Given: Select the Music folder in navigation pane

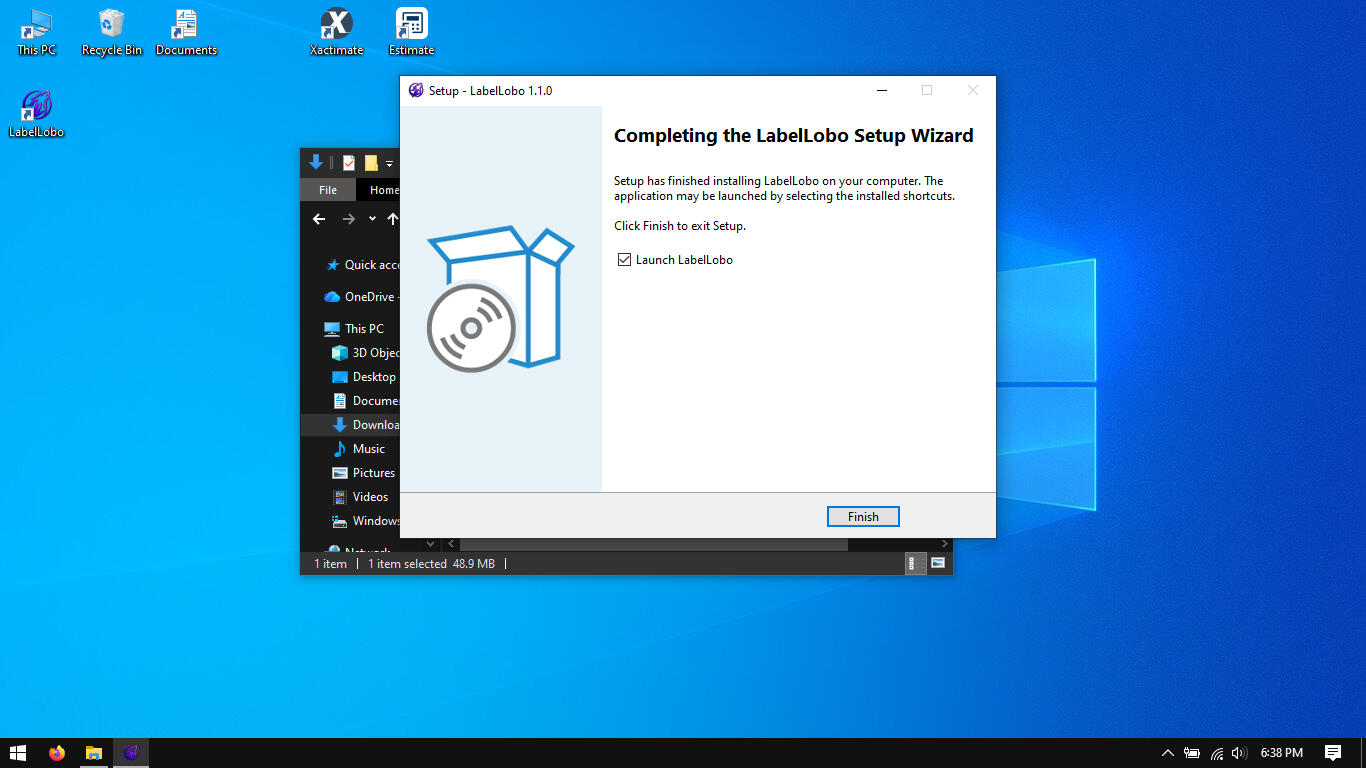Looking at the screenshot, I should [368, 449].
